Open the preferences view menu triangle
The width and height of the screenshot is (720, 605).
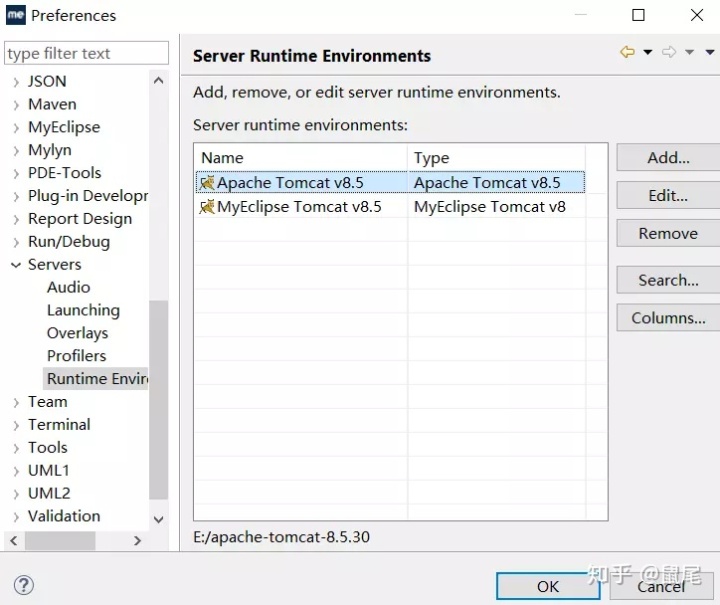point(710,52)
